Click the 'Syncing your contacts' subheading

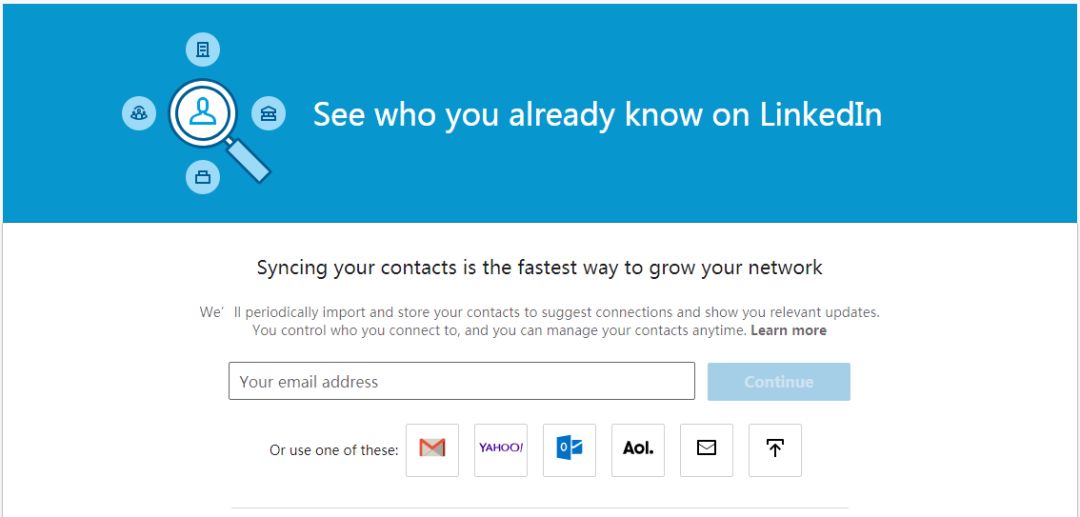click(539, 268)
